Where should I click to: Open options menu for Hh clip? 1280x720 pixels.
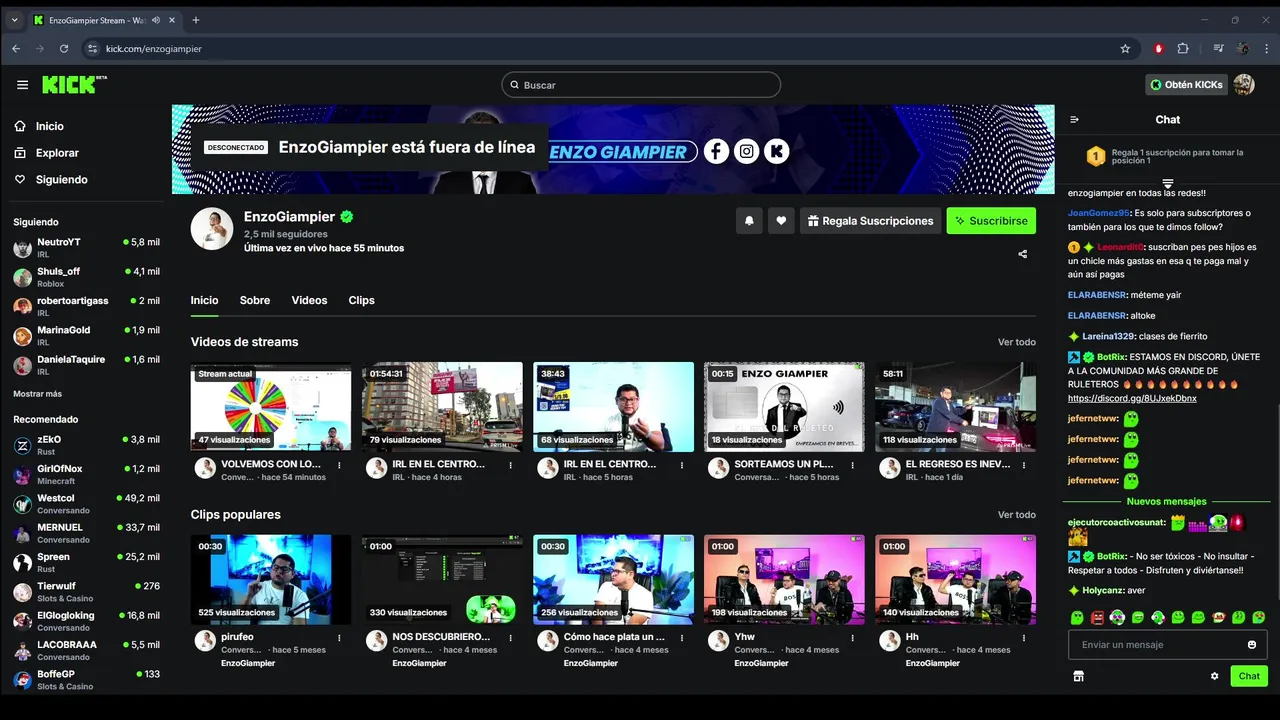coord(1023,637)
